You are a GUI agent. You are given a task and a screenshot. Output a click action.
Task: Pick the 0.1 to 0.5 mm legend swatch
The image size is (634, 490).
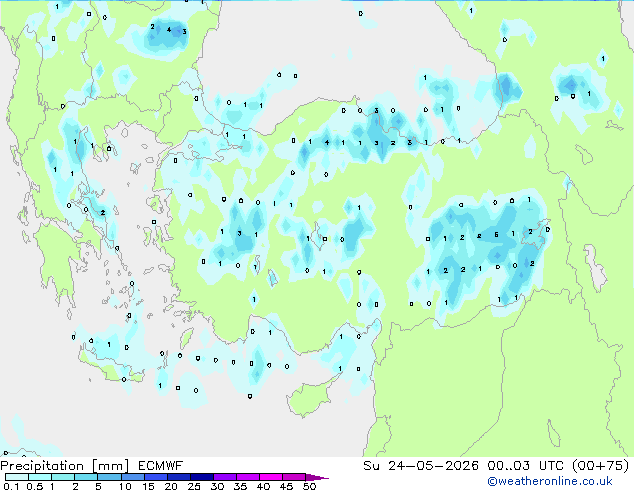[x=17, y=477]
